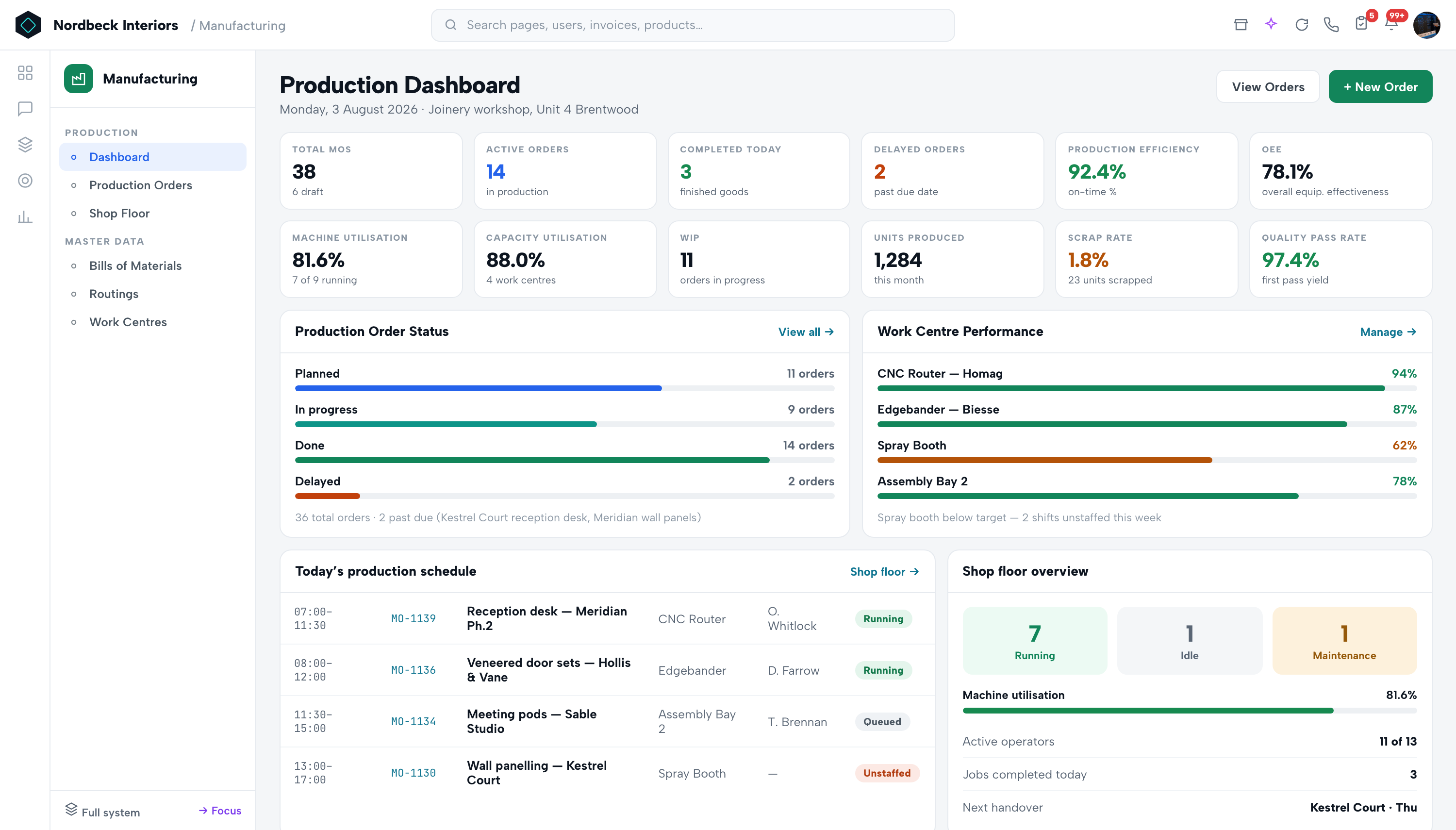
Task: Click the Unstaffed badge for Wall panelling job
Action: tap(887, 773)
